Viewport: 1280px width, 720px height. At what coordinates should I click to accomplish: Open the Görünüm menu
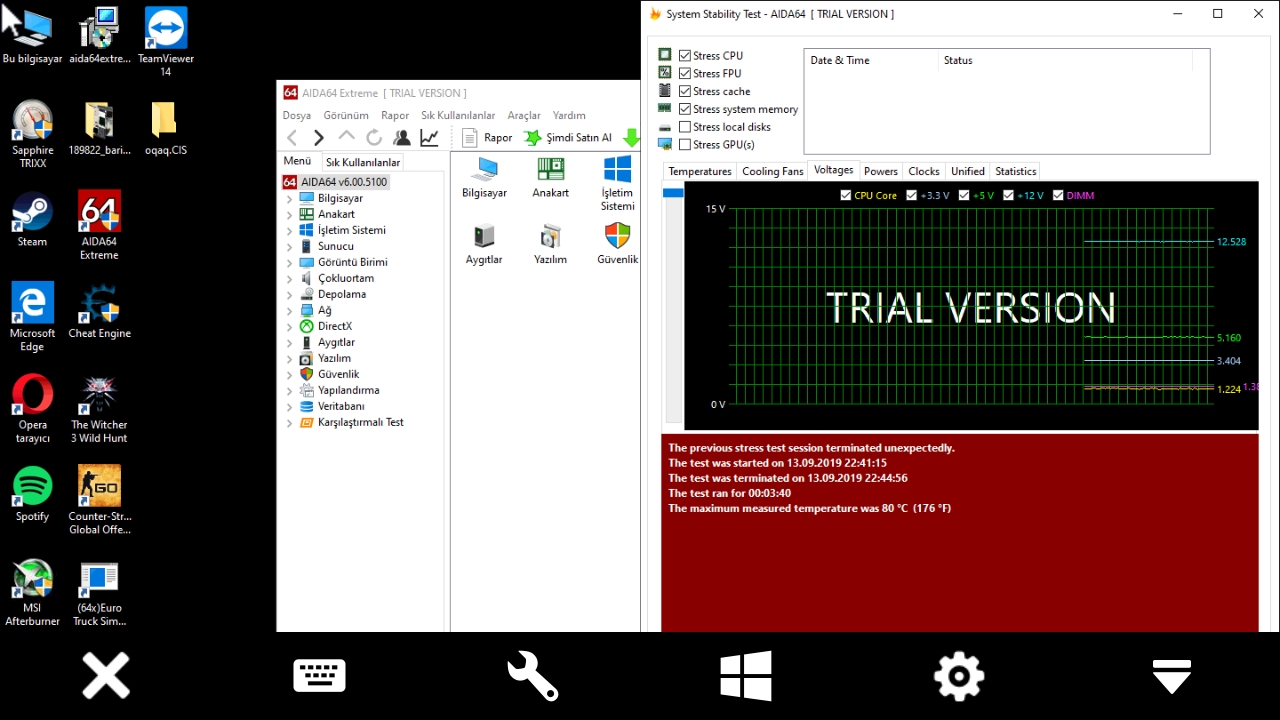(x=346, y=116)
